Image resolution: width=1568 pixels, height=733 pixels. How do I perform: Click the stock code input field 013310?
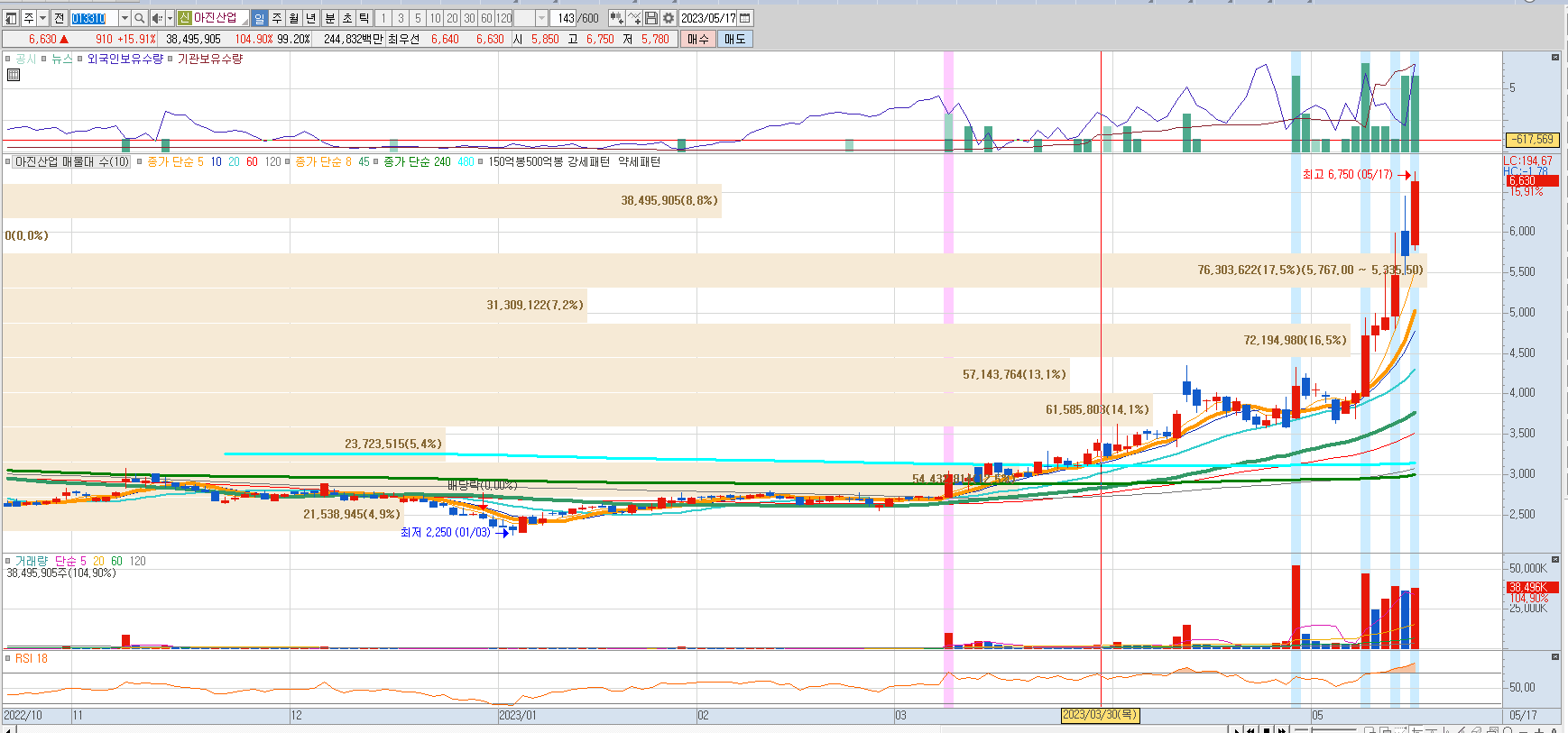click(94, 18)
